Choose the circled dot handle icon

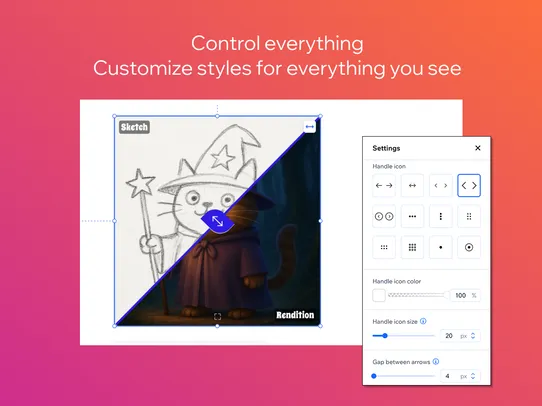(469, 247)
